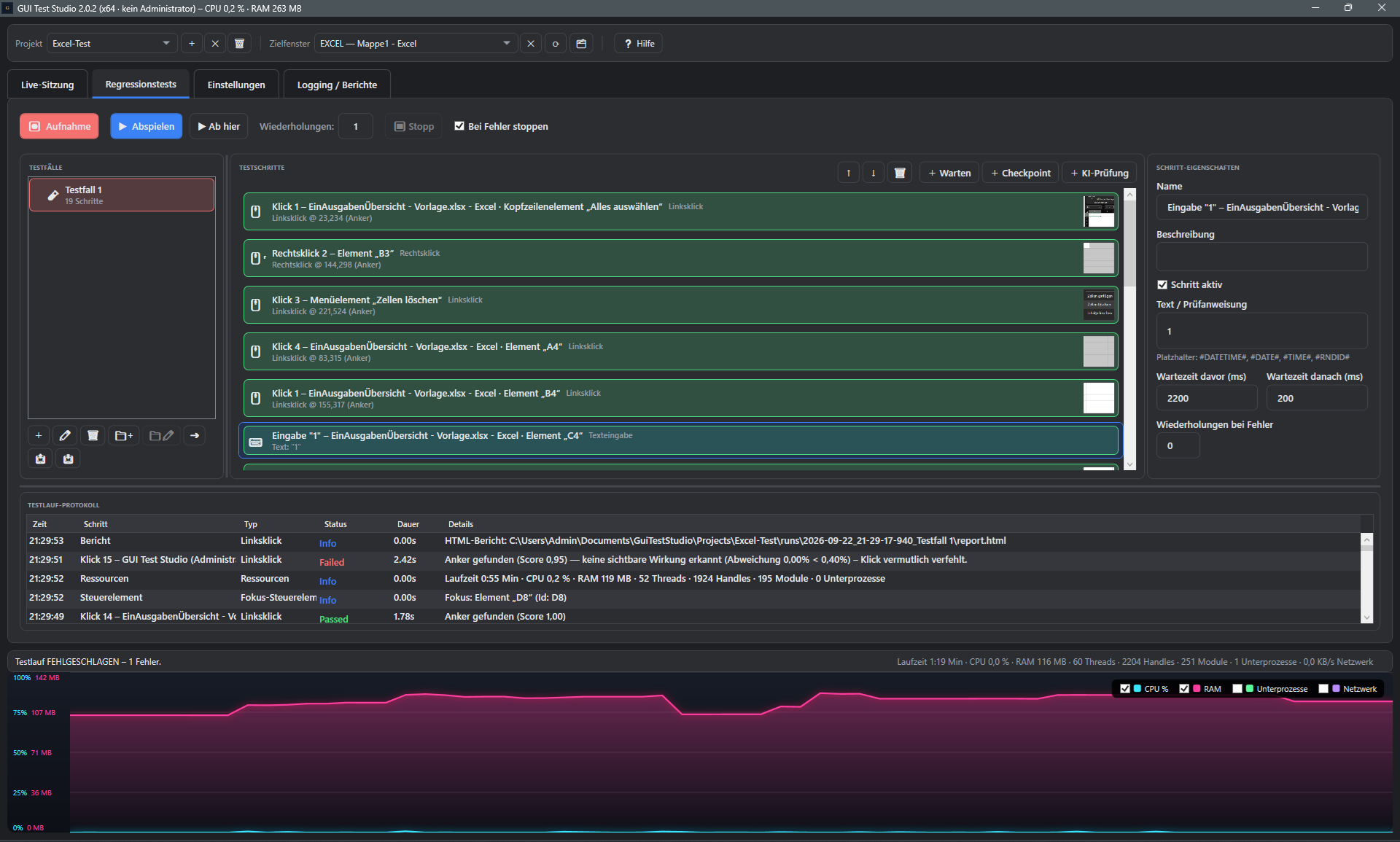Rename the test case with the pencil icon

point(65,436)
